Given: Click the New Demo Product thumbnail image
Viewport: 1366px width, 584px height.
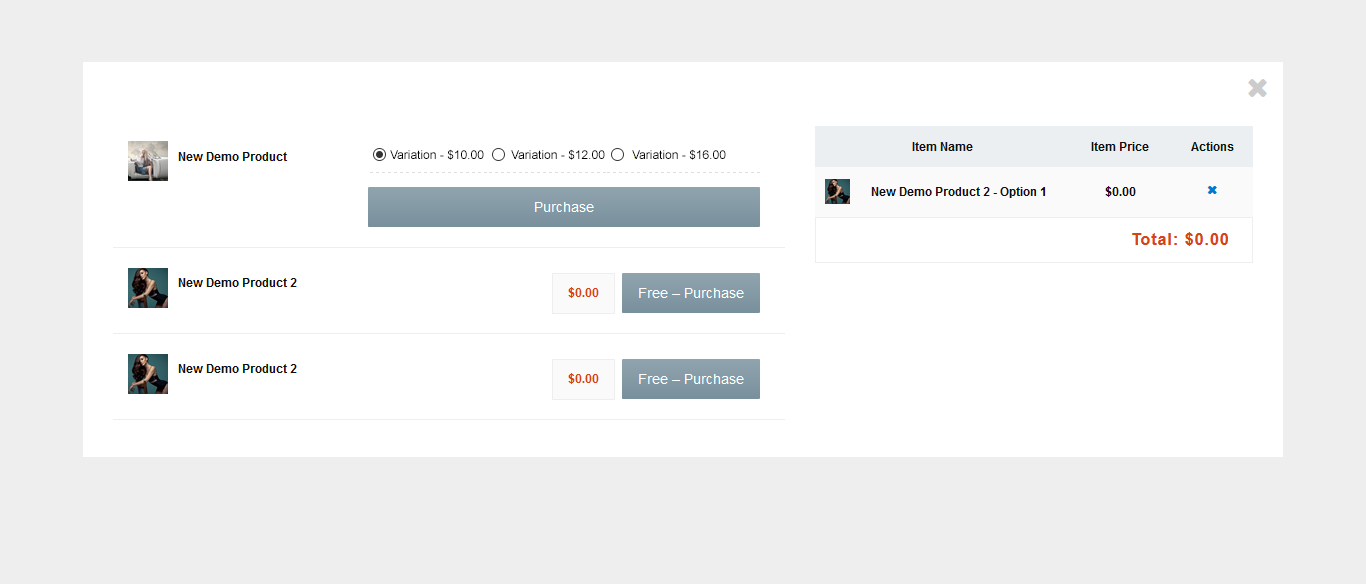Looking at the screenshot, I should click(x=148, y=161).
